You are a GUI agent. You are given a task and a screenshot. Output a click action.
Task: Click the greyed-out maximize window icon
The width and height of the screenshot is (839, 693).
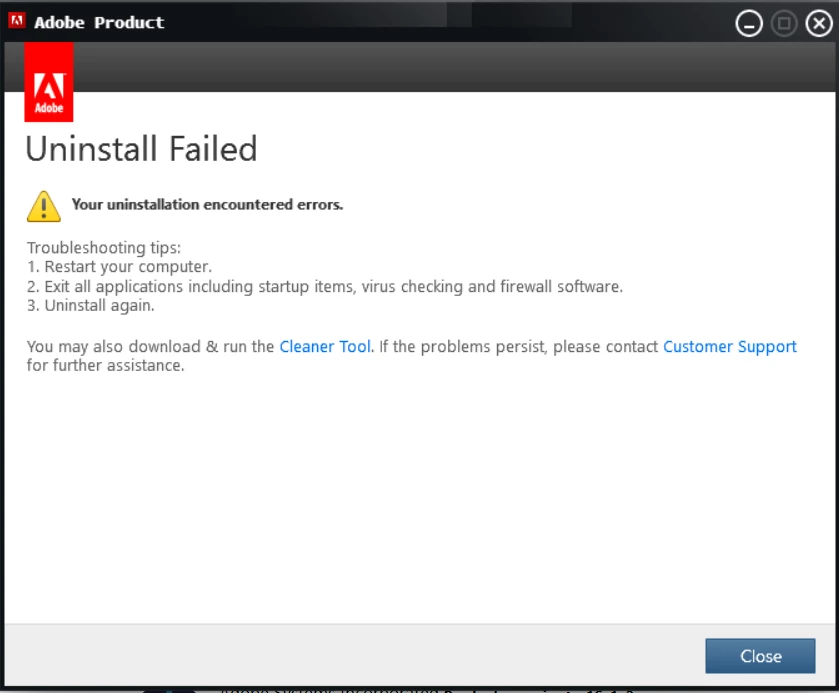(x=784, y=24)
